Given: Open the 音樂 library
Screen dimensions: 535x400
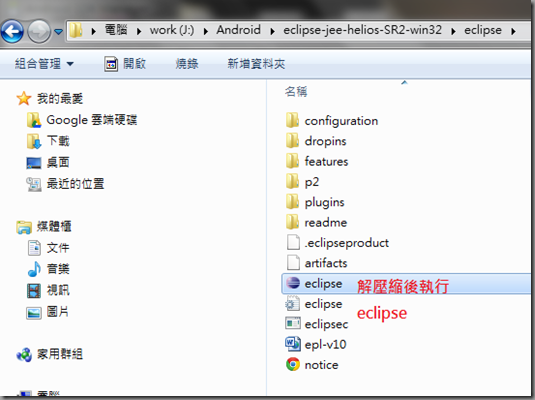Looking at the screenshot, I should pyautogui.click(x=58, y=269).
